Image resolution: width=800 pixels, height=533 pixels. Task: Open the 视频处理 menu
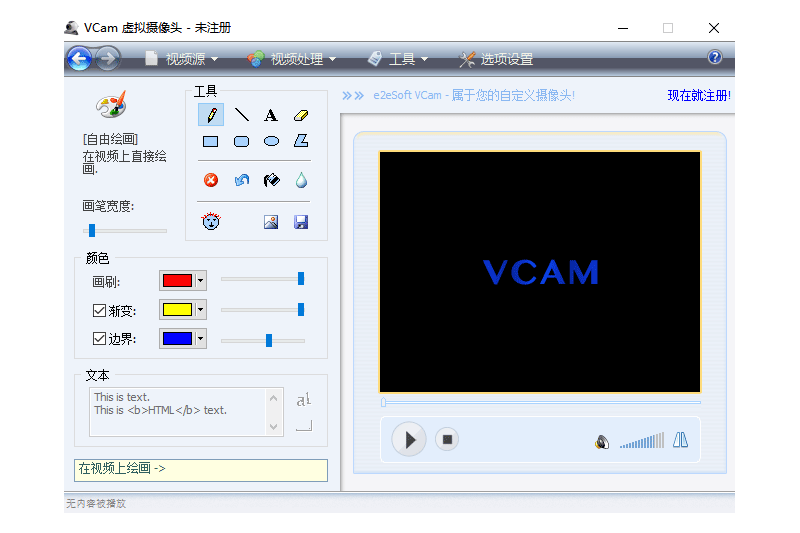coord(291,59)
